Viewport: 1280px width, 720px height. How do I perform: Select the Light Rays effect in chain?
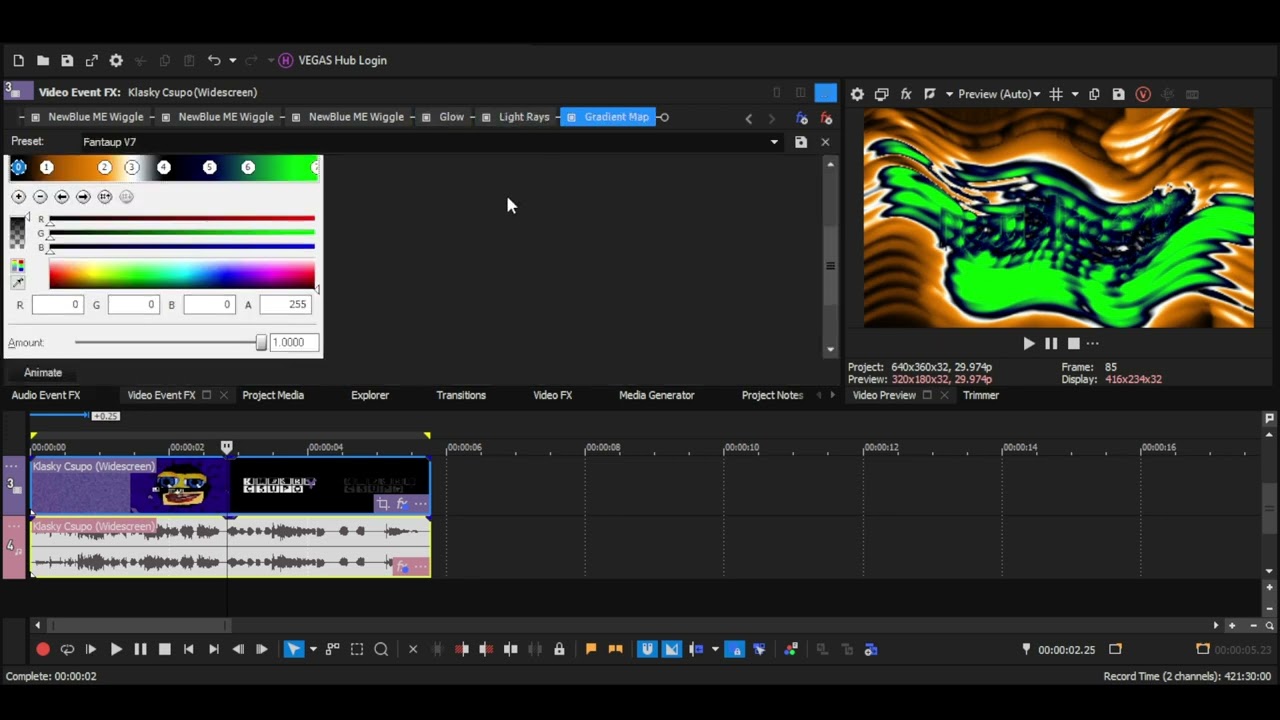(524, 117)
